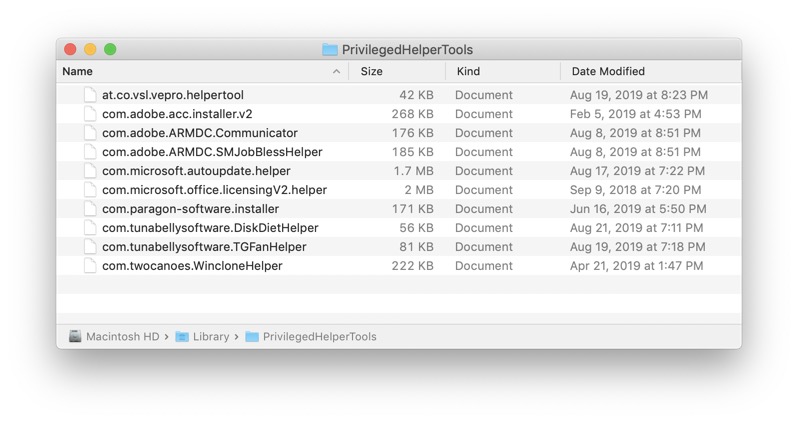
Task: Click the com.adobe.ARMDC.SMJobBlessHelper file icon
Action: pos(90,152)
